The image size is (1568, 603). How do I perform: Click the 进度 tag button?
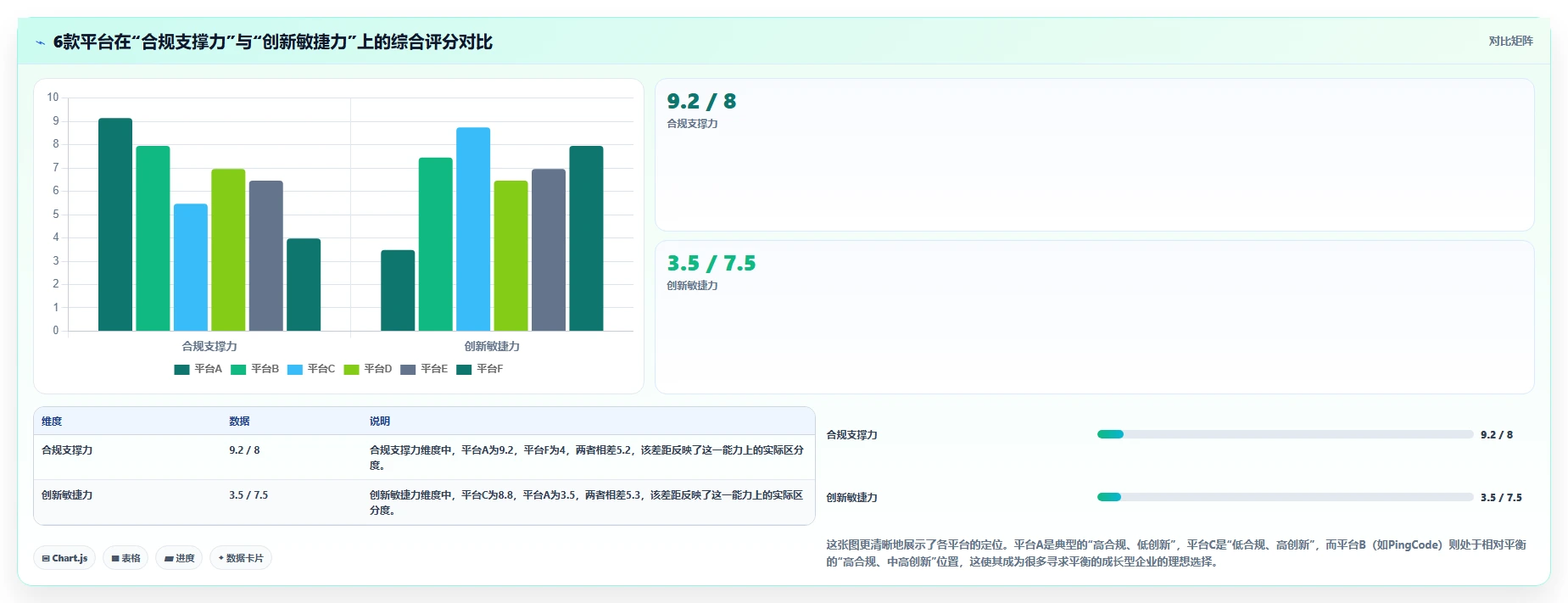tap(179, 558)
